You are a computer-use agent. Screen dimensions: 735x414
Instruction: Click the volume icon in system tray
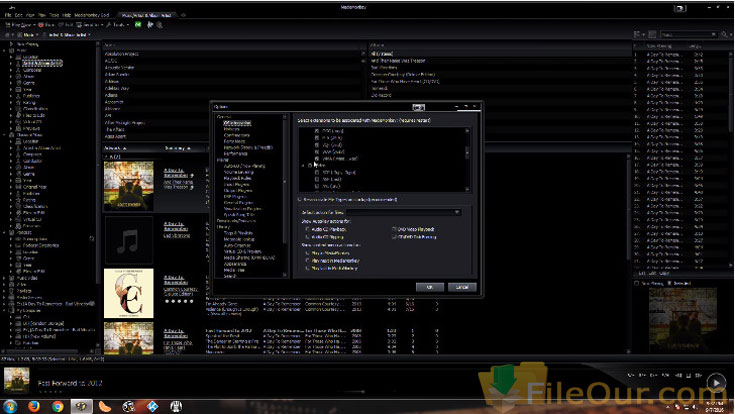coord(695,407)
